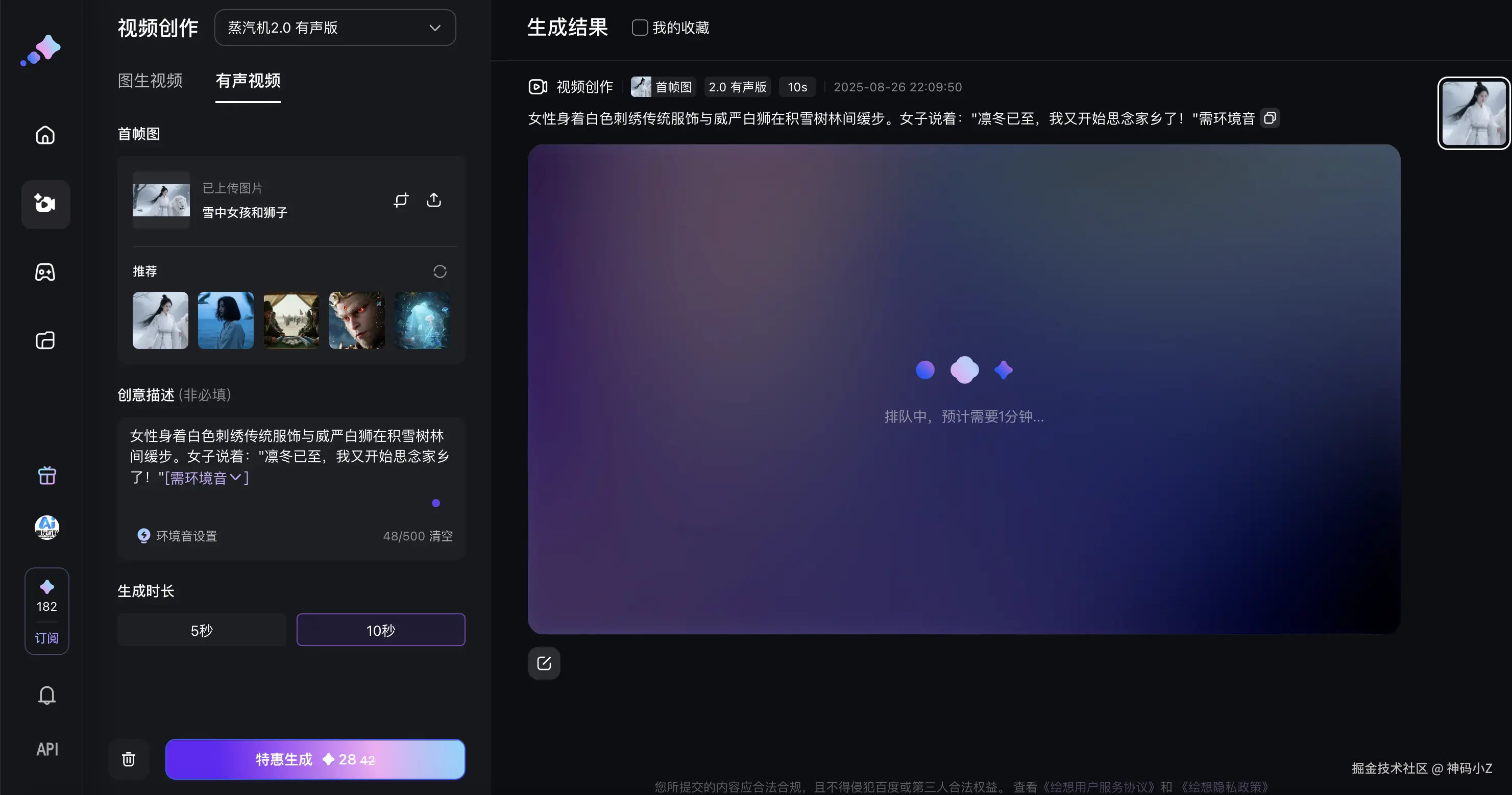Open the home page from sidebar
This screenshot has width=1512, height=795.
[45, 136]
